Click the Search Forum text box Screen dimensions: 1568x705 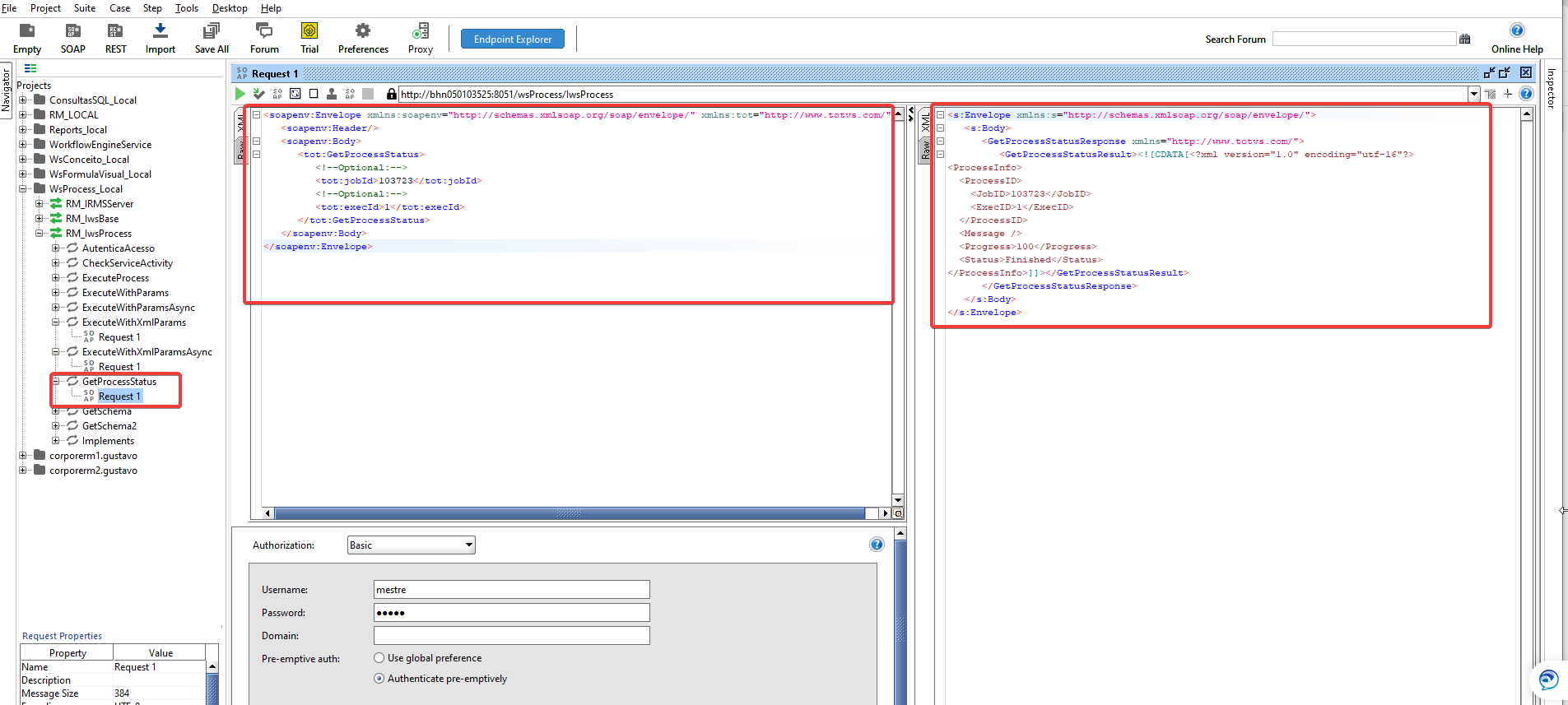[1364, 39]
